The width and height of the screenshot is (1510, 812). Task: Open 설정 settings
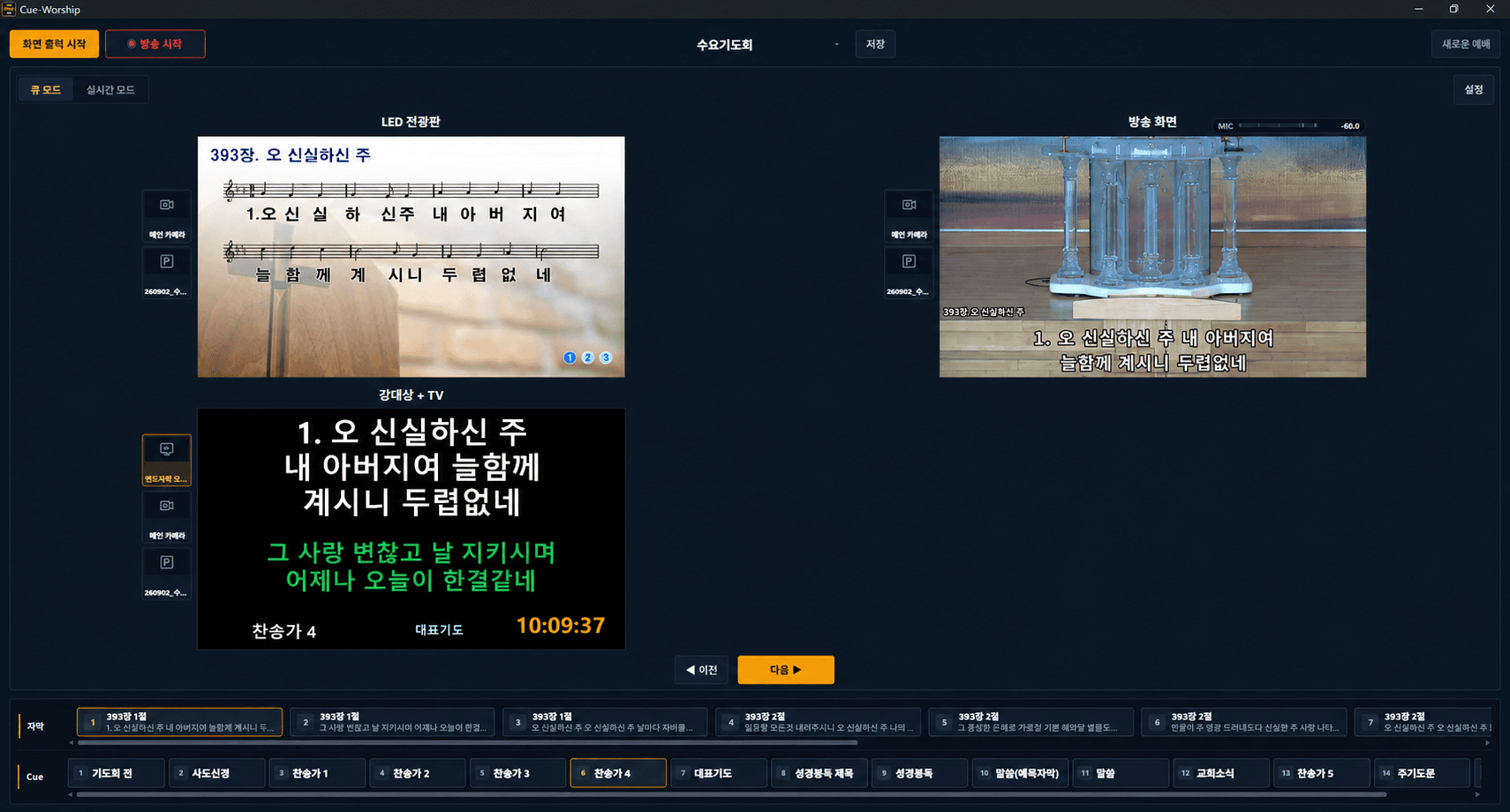[1473, 89]
